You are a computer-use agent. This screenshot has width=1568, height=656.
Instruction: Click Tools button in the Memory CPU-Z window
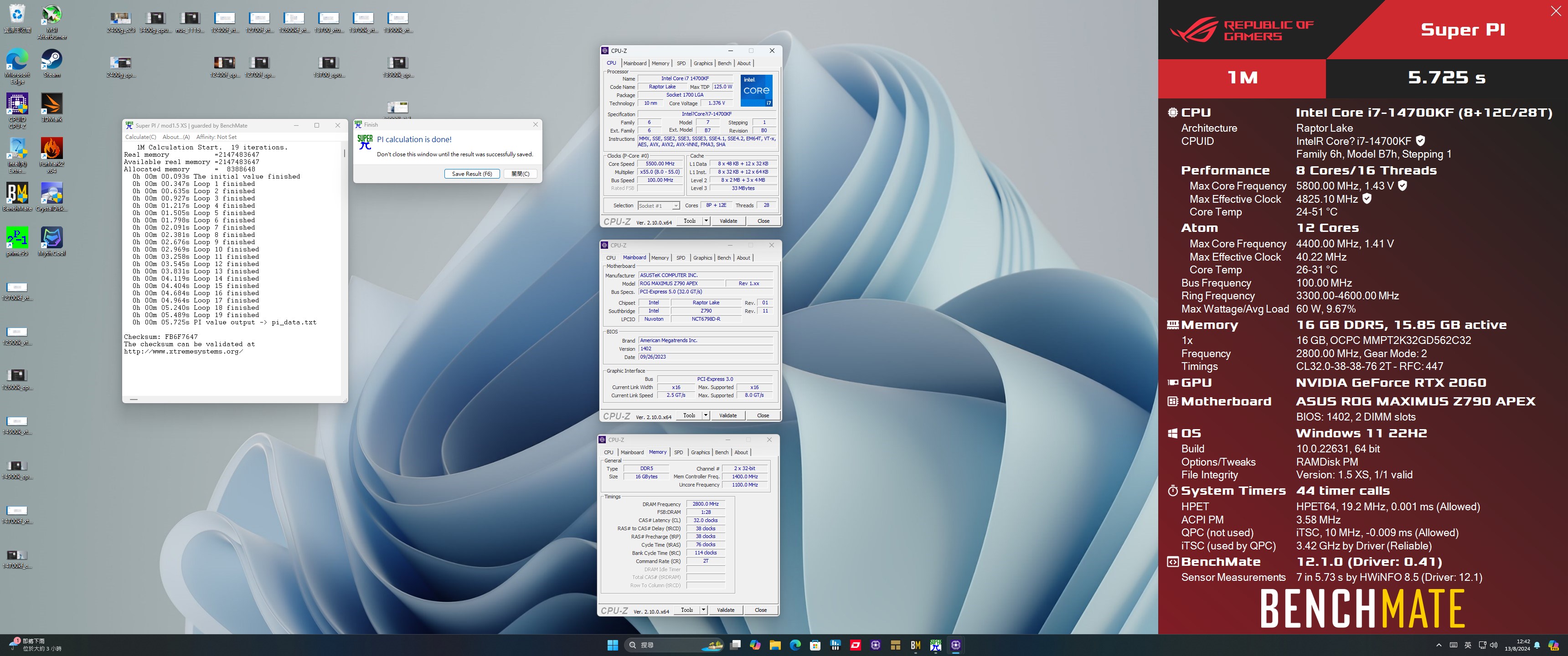pyautogui.click(x=686, y=610)
